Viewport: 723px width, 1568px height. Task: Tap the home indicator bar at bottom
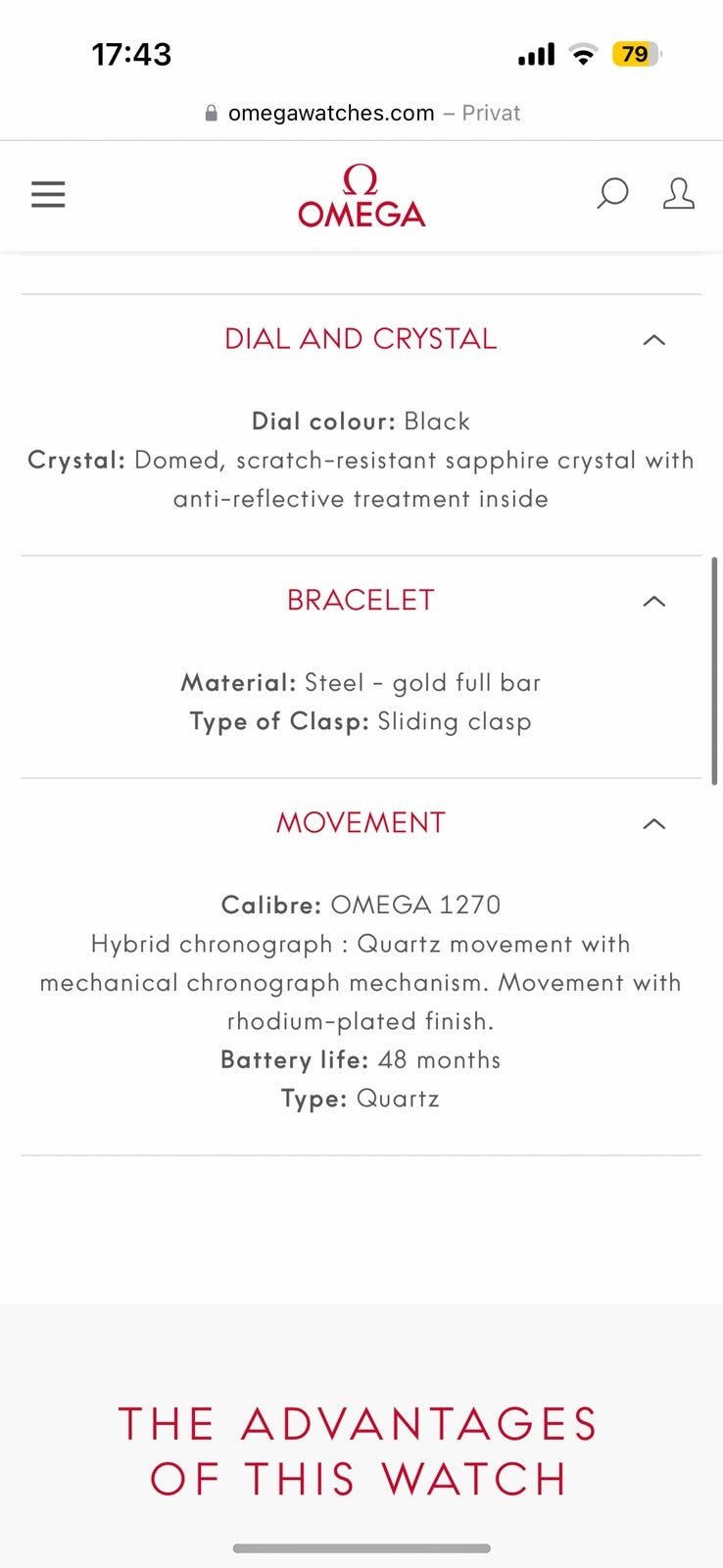pos(361,1548)
